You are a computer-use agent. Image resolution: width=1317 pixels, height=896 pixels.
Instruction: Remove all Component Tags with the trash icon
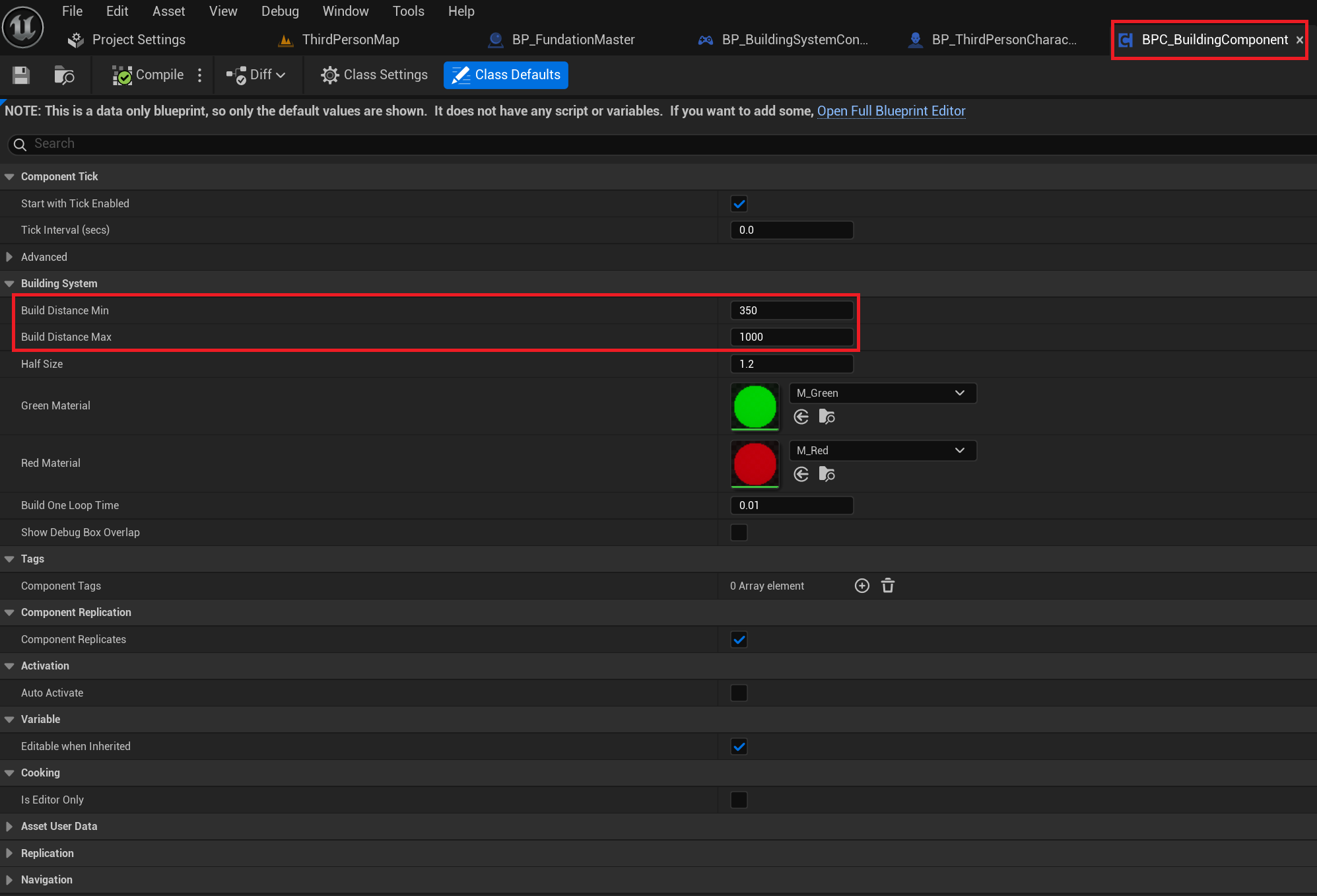point(888,586)
